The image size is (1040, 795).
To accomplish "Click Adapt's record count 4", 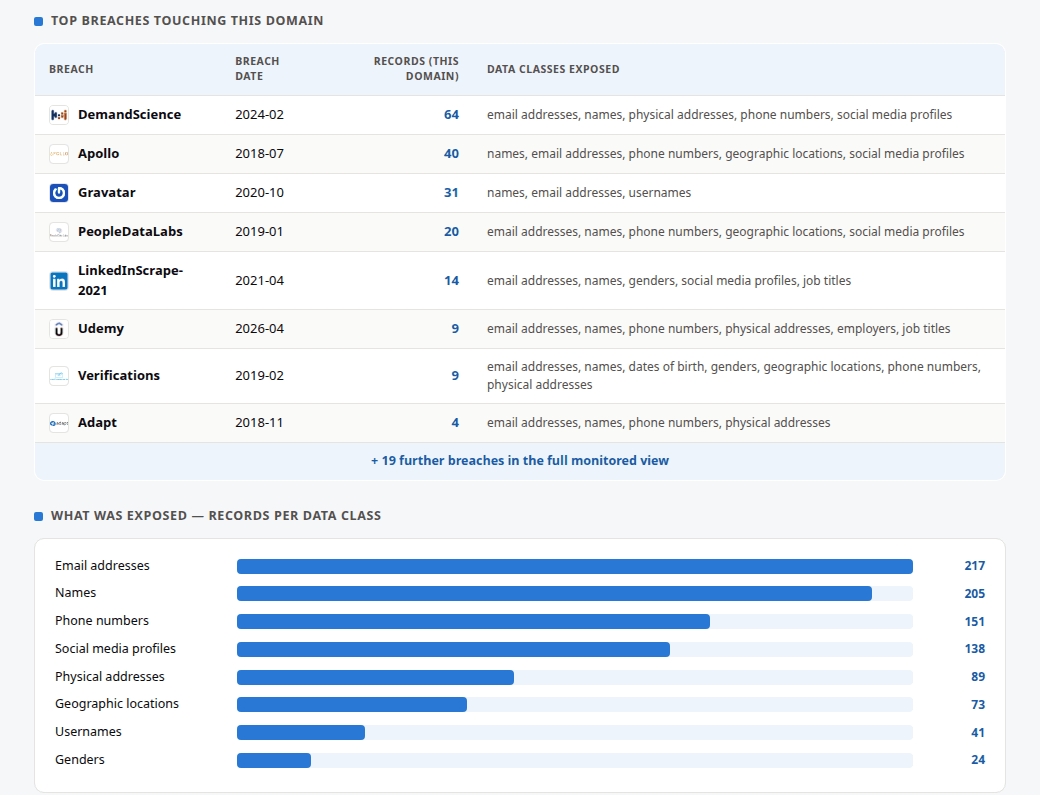I will click(455, 422).
